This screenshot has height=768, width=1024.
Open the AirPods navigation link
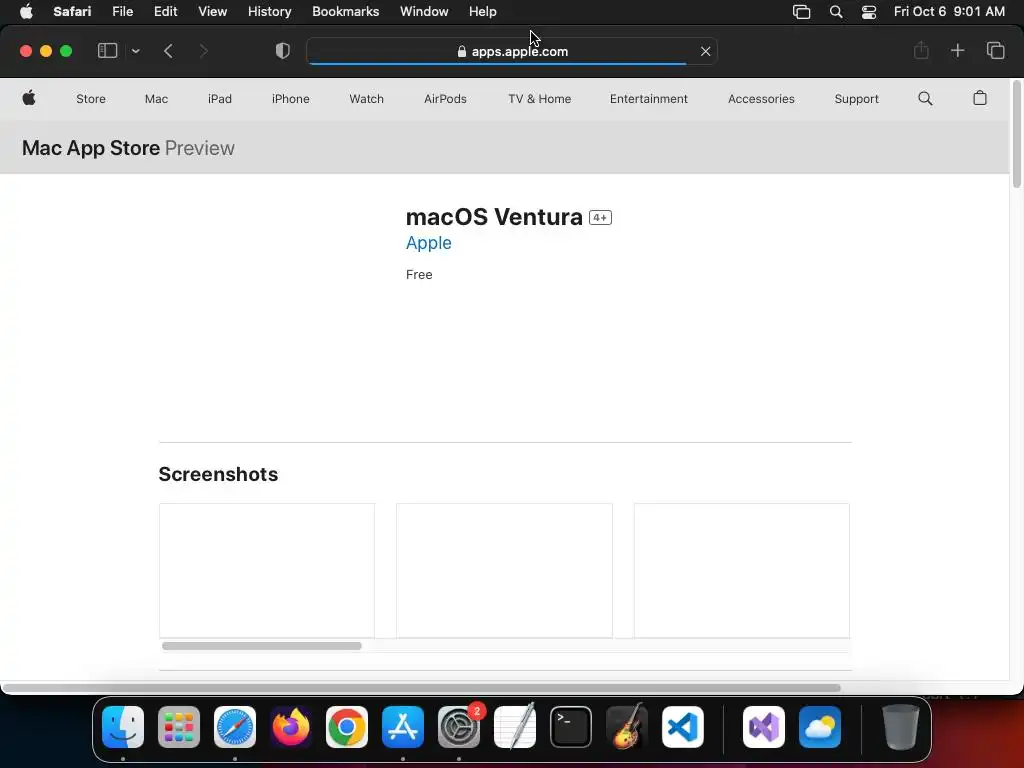point(445,99)
